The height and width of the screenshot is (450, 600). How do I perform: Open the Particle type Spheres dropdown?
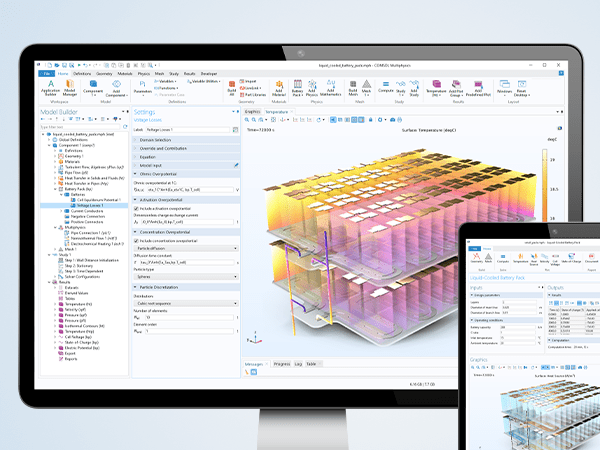pos(186,277)
